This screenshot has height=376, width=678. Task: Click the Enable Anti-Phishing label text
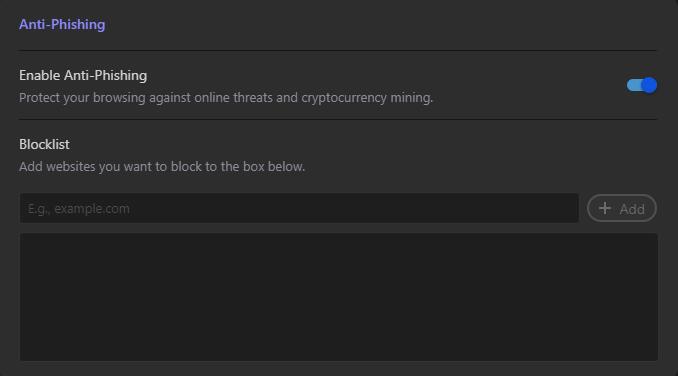click(83, 75)
